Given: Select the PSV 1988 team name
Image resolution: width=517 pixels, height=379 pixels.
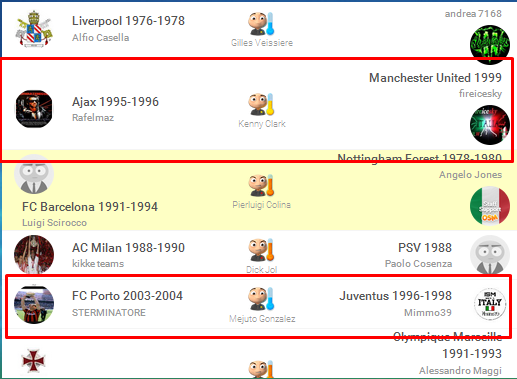Looking at the screenshot, I should coord(425,248).
